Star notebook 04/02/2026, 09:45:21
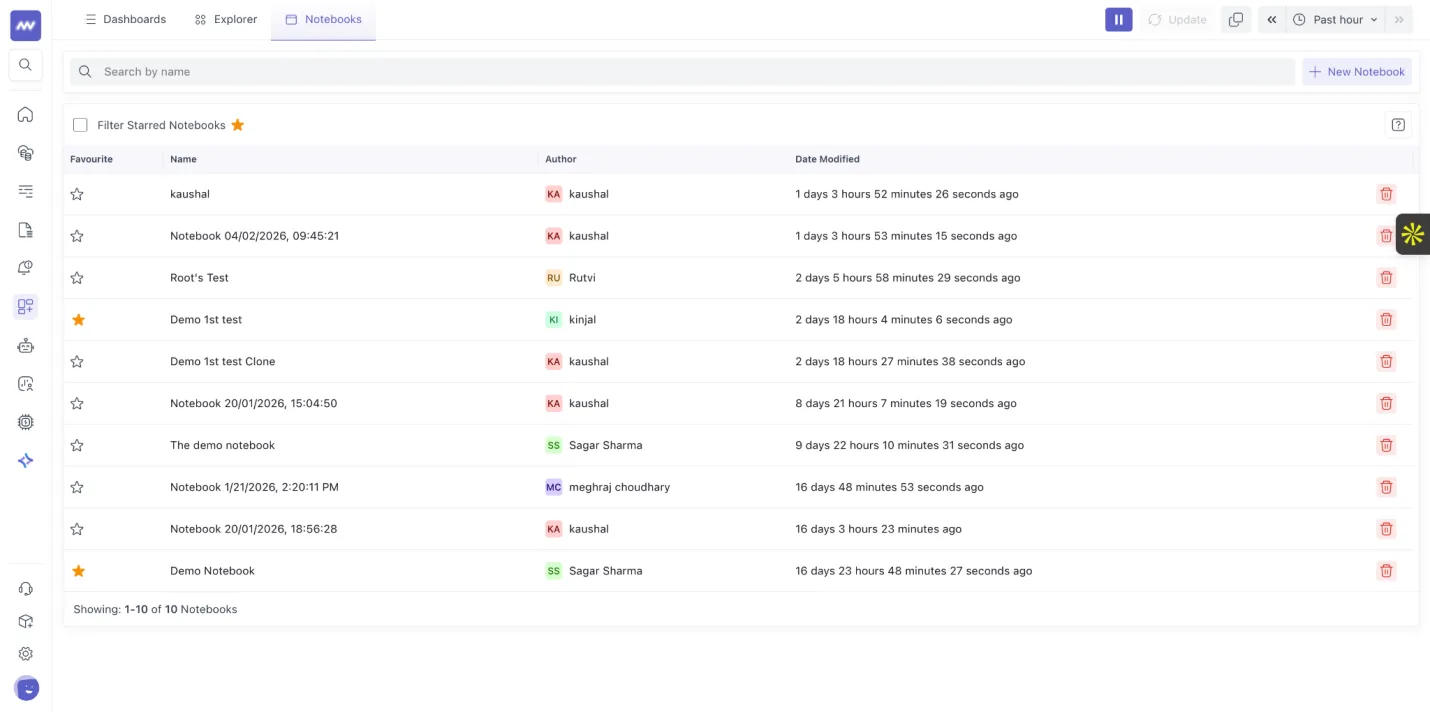 (77, 236)
